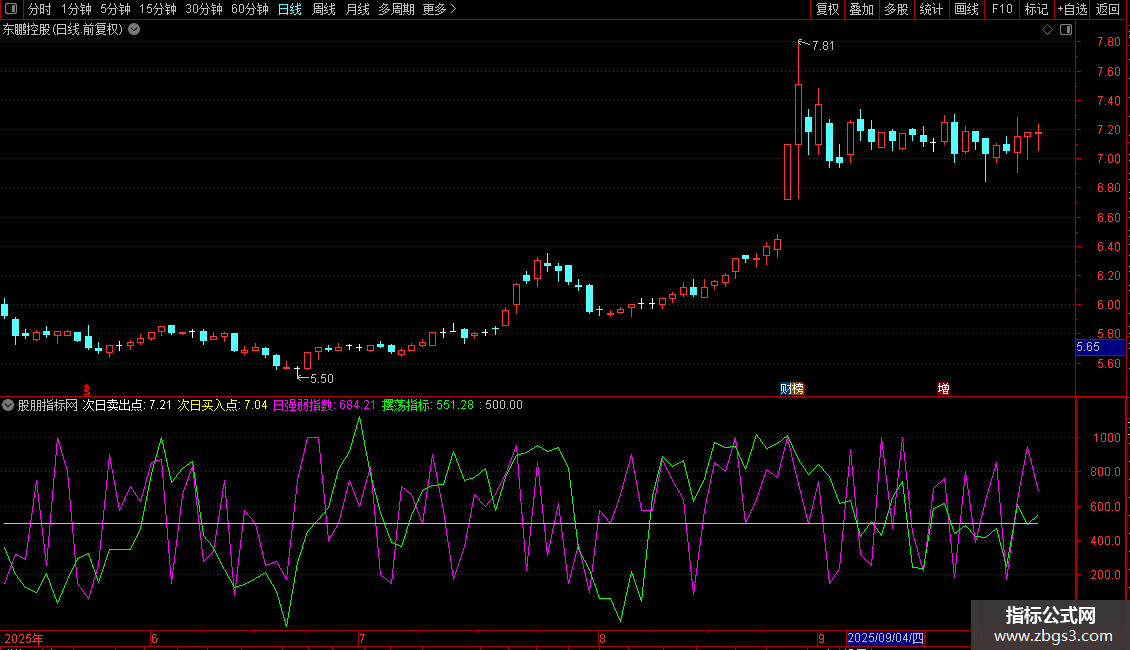Click the 增 event marker
This screenshot has width=1130, height=650.
943,388
